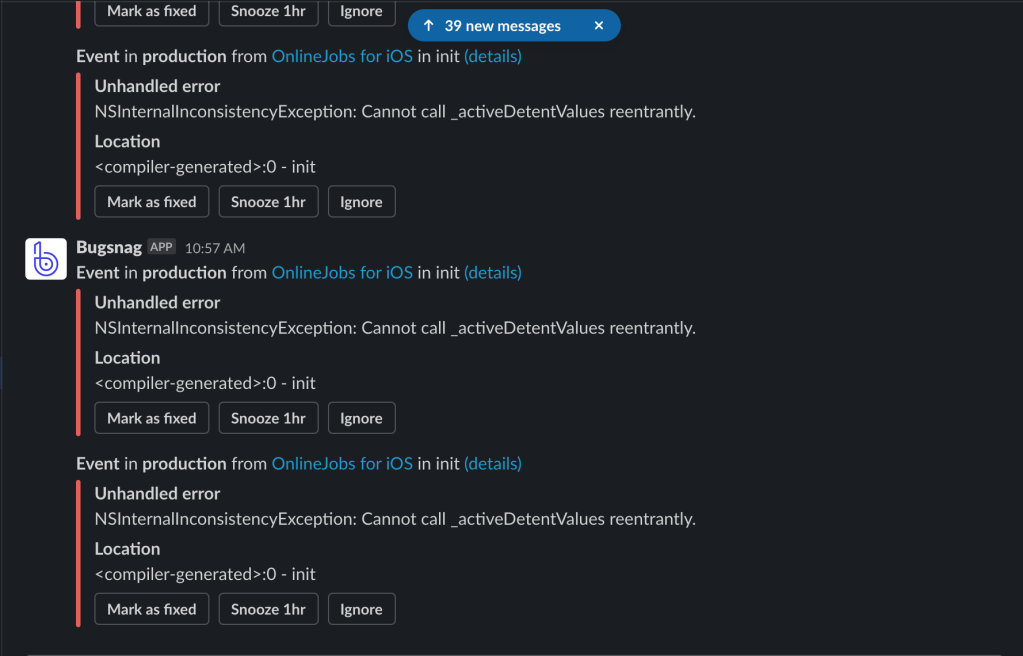Open details link in event above Bugsnag header
Image resolution: width=1023 pixels, height=656 pixels.
492,56
